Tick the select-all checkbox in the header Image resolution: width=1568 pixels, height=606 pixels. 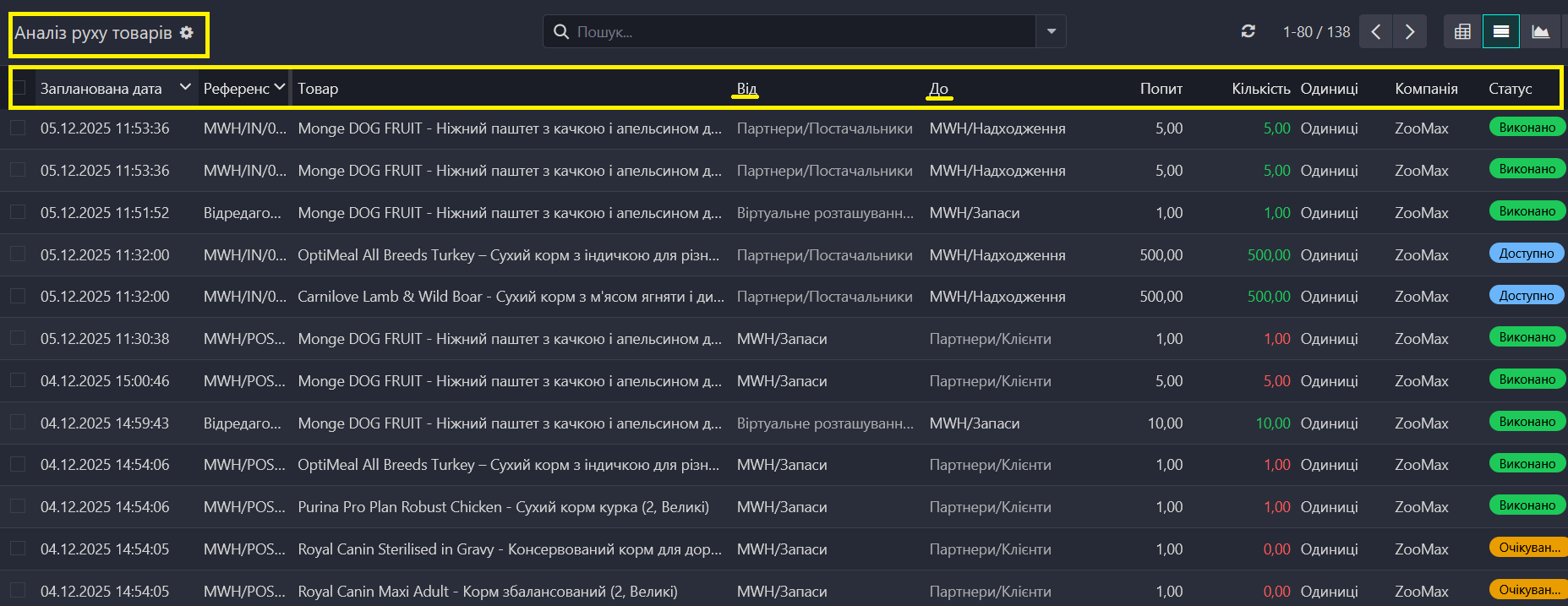[x=19, y=88]
